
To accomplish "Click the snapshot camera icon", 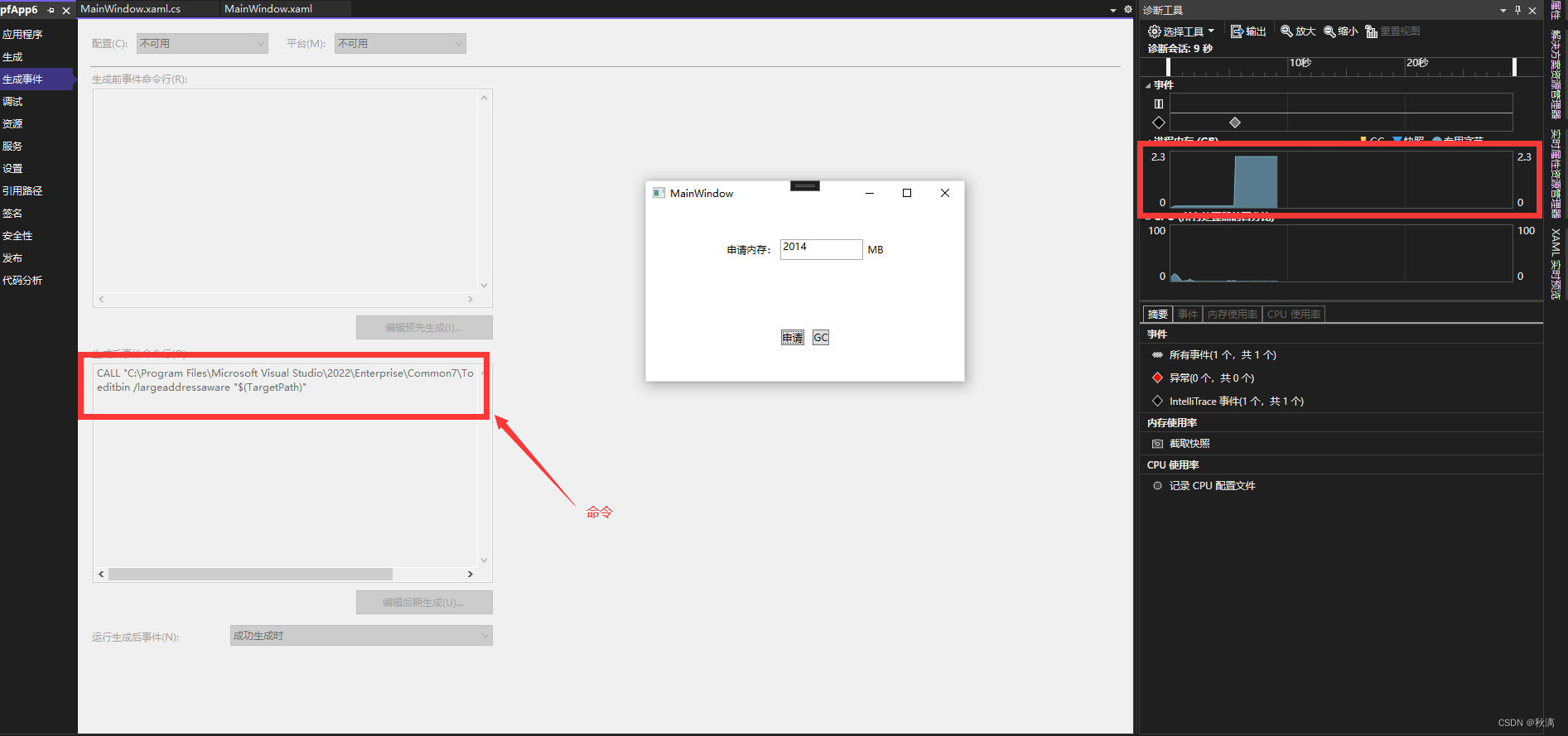I will (1158, 444).
